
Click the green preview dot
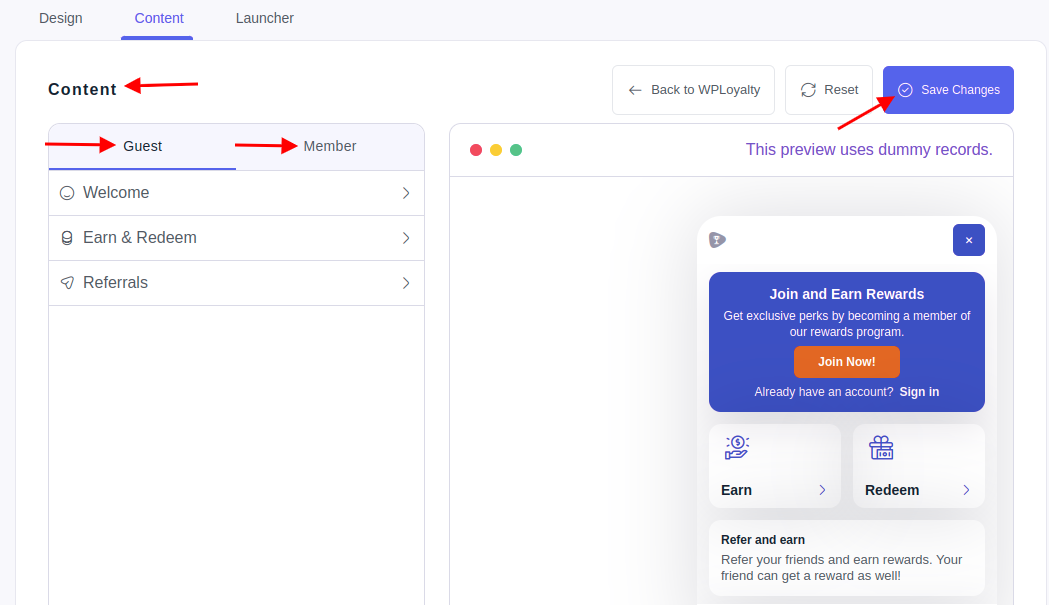(516, 149)
